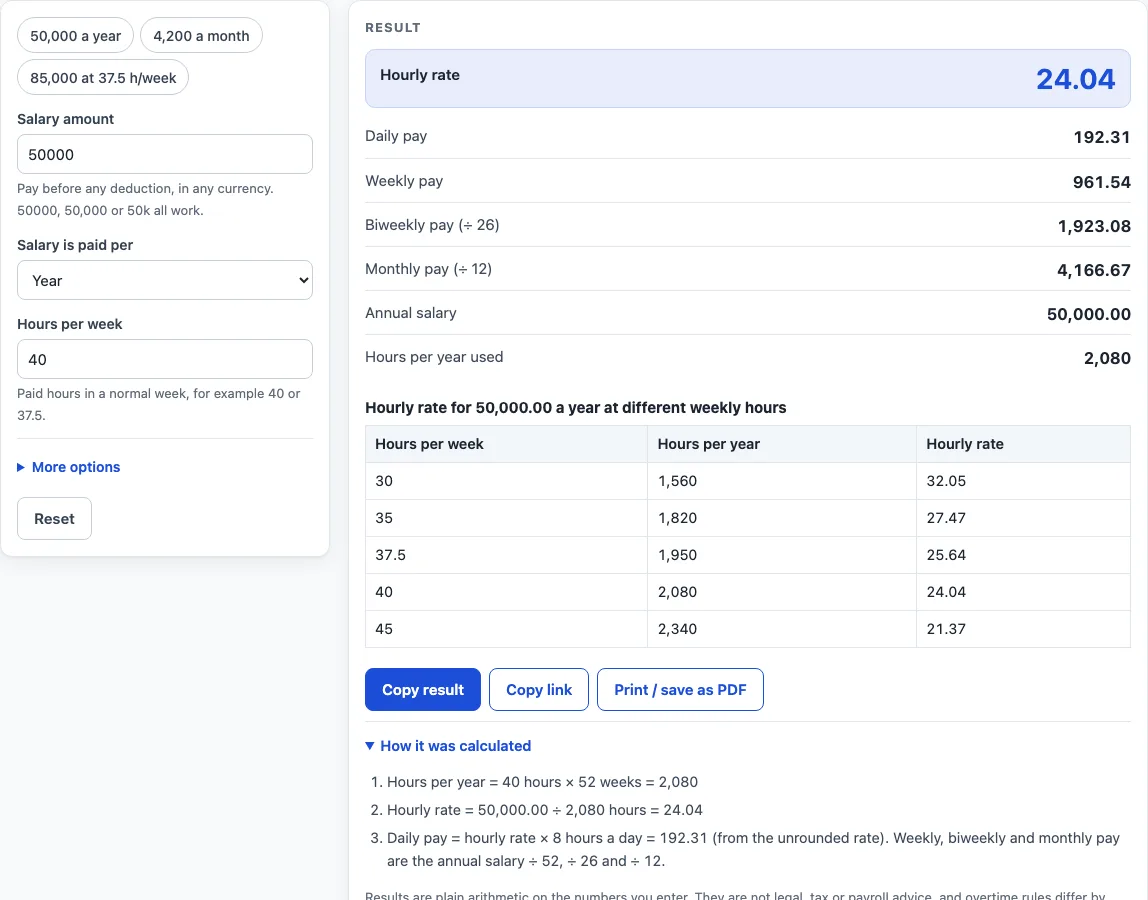The height and width of the screenshot is (900, 1148).
Task: Click the table cell showing 2,340
Action: 782,629
